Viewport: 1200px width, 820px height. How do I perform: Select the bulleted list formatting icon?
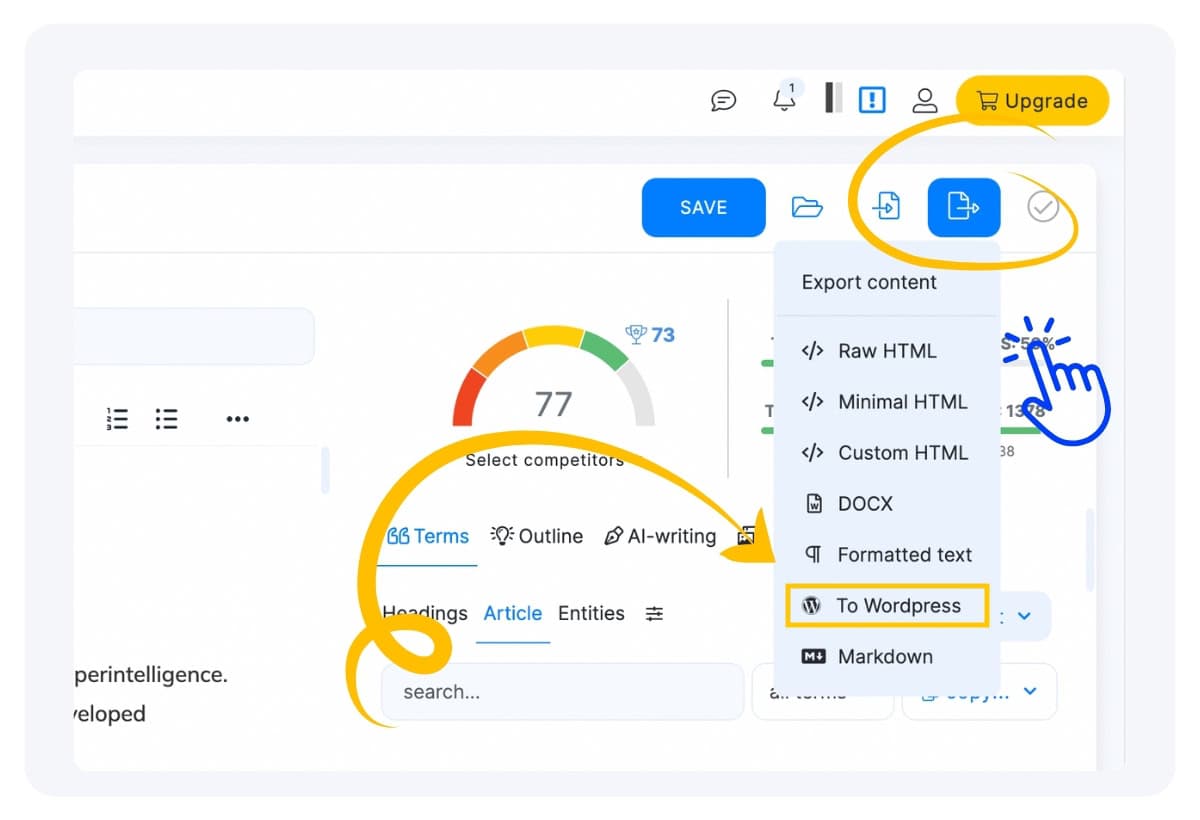click(x=166, y=419)
